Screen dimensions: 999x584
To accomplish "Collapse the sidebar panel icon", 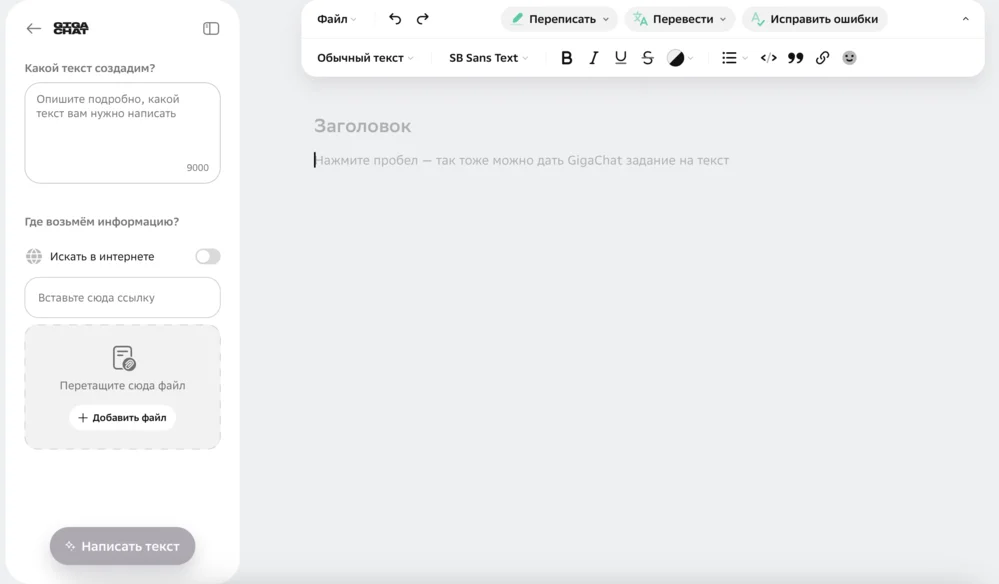I will pos(211,29).
